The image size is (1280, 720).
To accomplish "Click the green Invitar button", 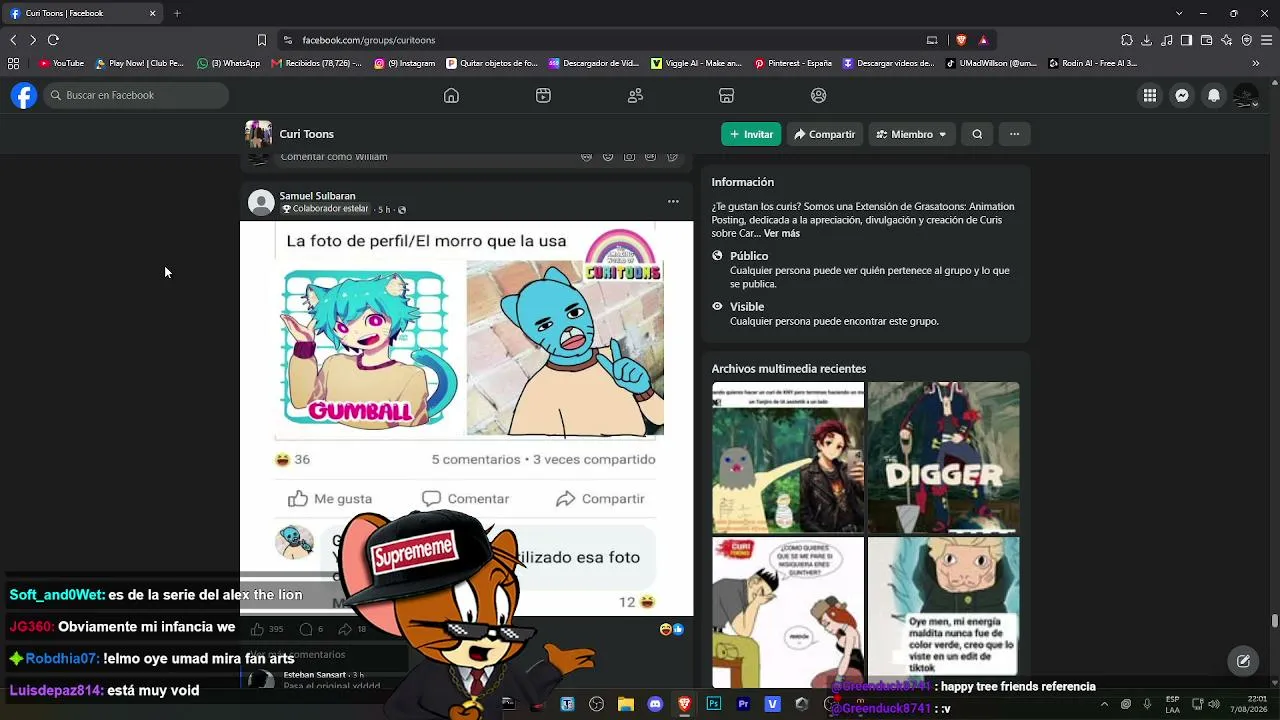I will pos(751,134).
